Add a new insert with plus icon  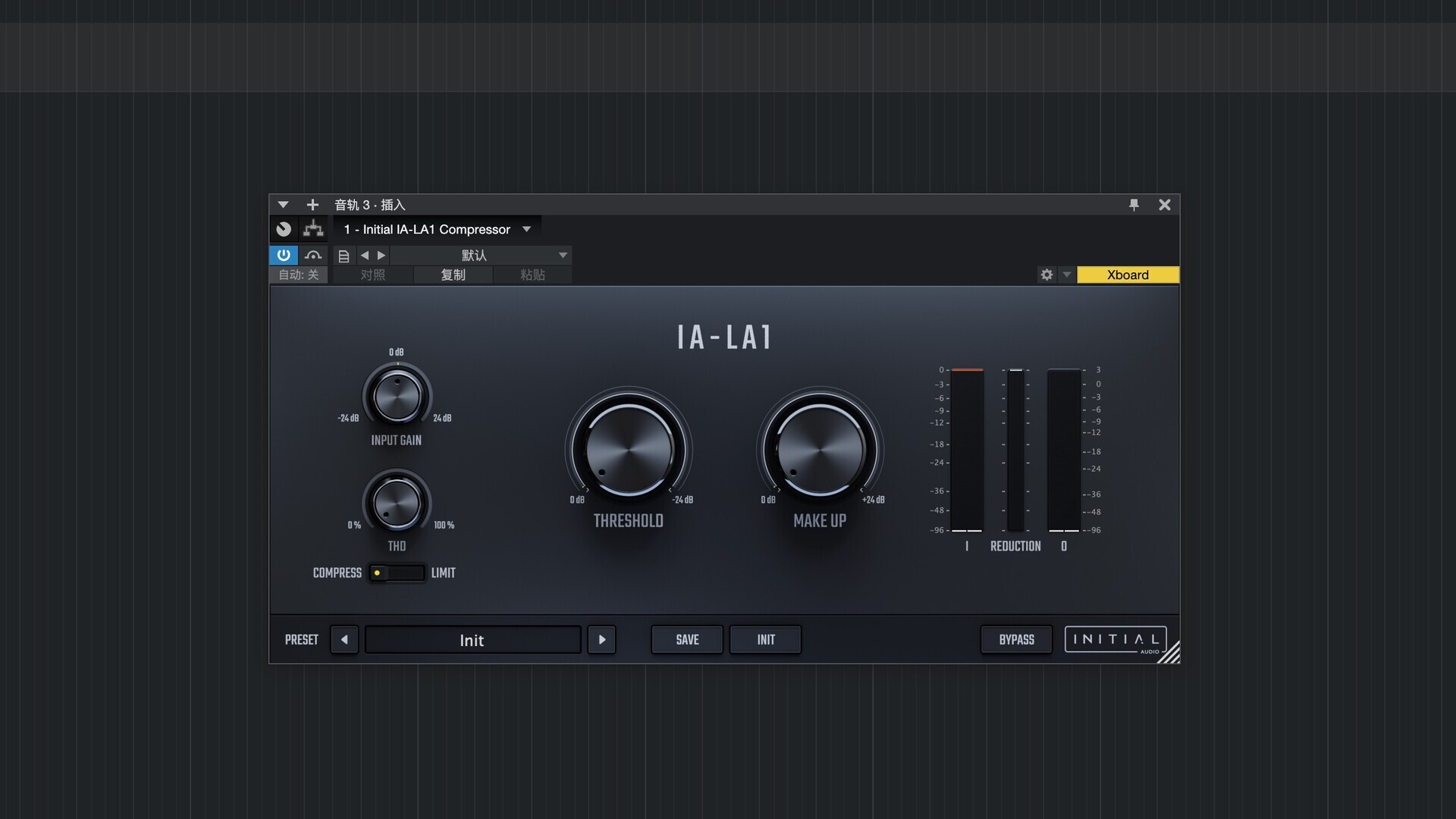coord(312,205)
